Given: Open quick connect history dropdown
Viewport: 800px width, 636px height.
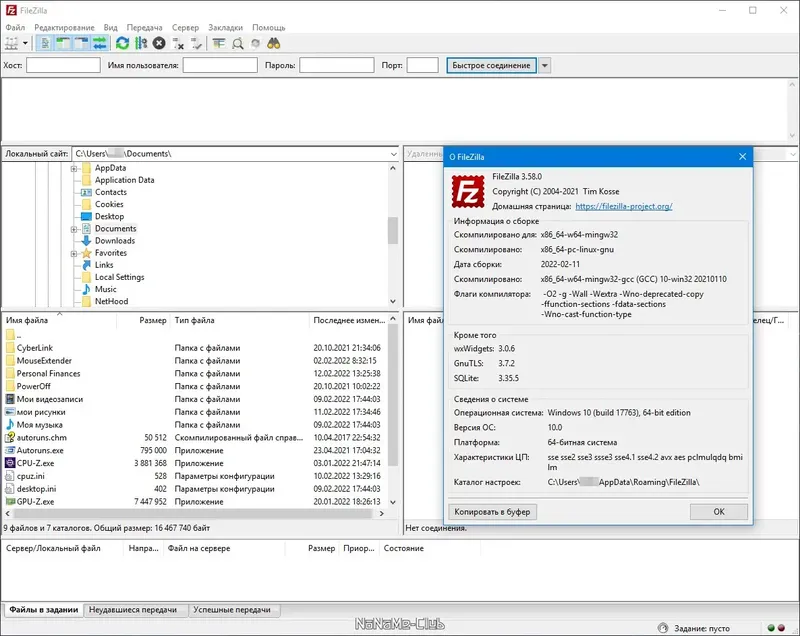Looking at the screenshot, I should coord(544,65).
